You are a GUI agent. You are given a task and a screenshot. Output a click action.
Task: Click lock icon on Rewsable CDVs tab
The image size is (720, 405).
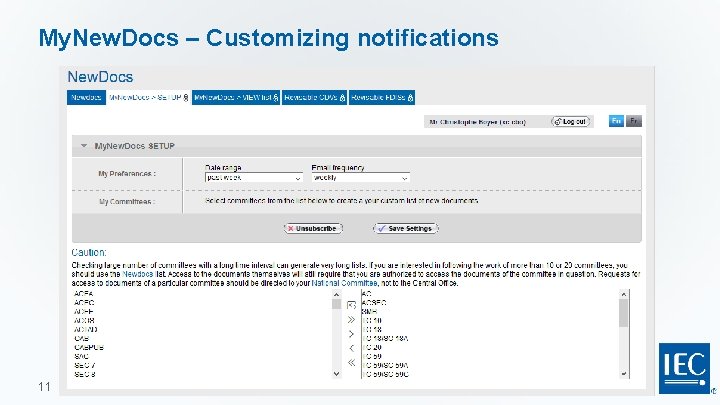343,98
